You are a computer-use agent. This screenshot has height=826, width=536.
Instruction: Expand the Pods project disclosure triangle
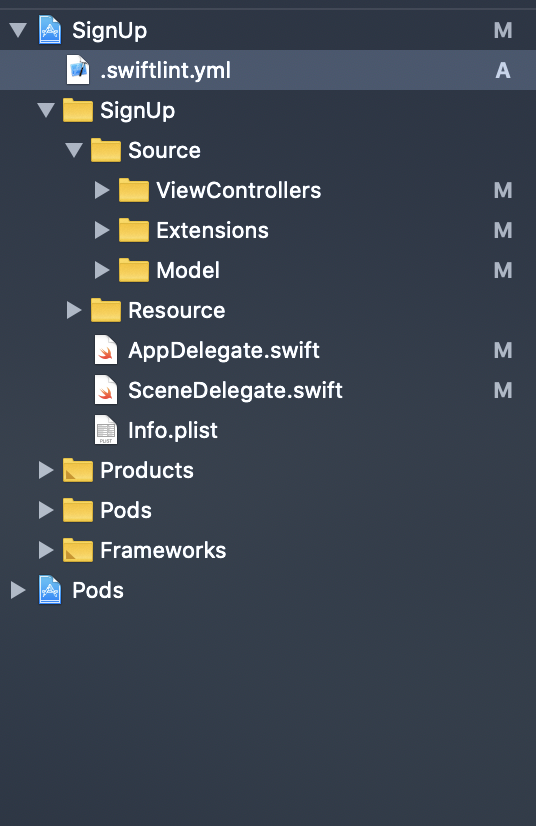tap(18, 591)
